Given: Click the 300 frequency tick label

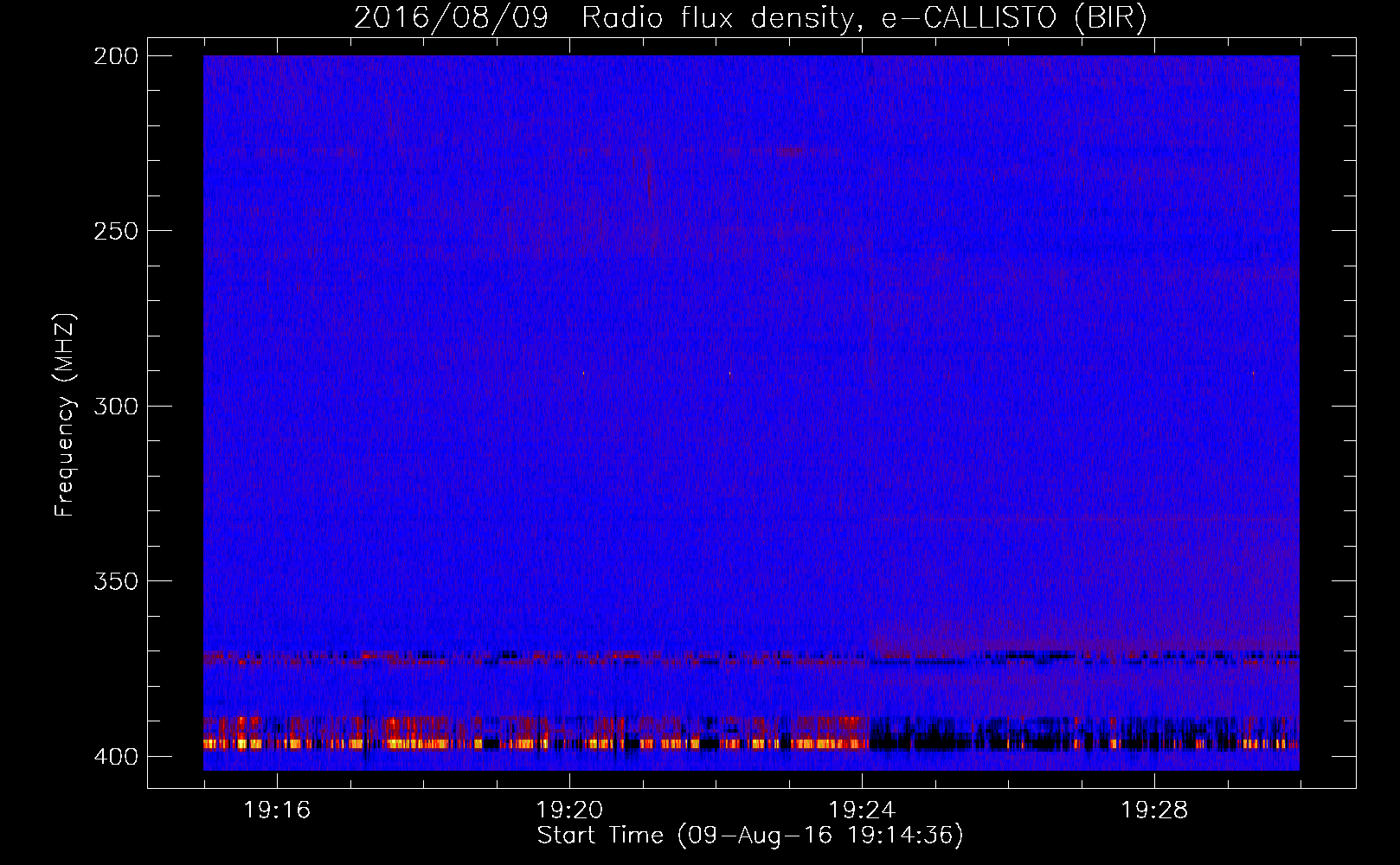Looking at the screenshot, I should pos(115,407).
